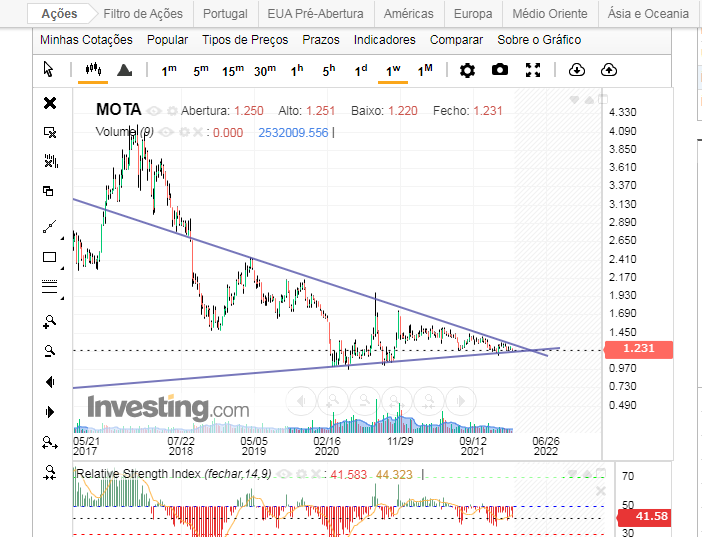This screenshot has height=537, width=702.
Task: Click the remove drawings icon (rectangle with X)
Action: pyautogui.click(x=50, y=132)
